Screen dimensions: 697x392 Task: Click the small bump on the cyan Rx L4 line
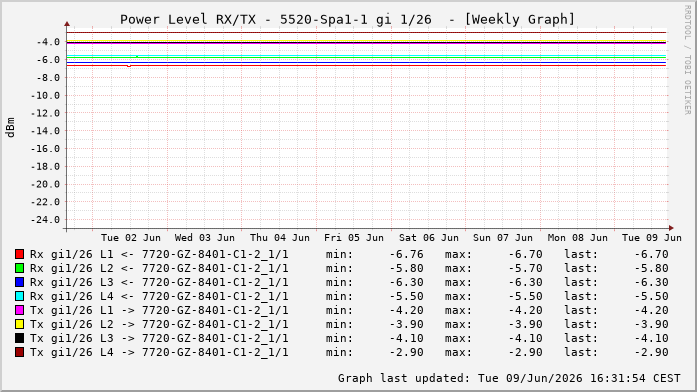(x=137, y=56)
